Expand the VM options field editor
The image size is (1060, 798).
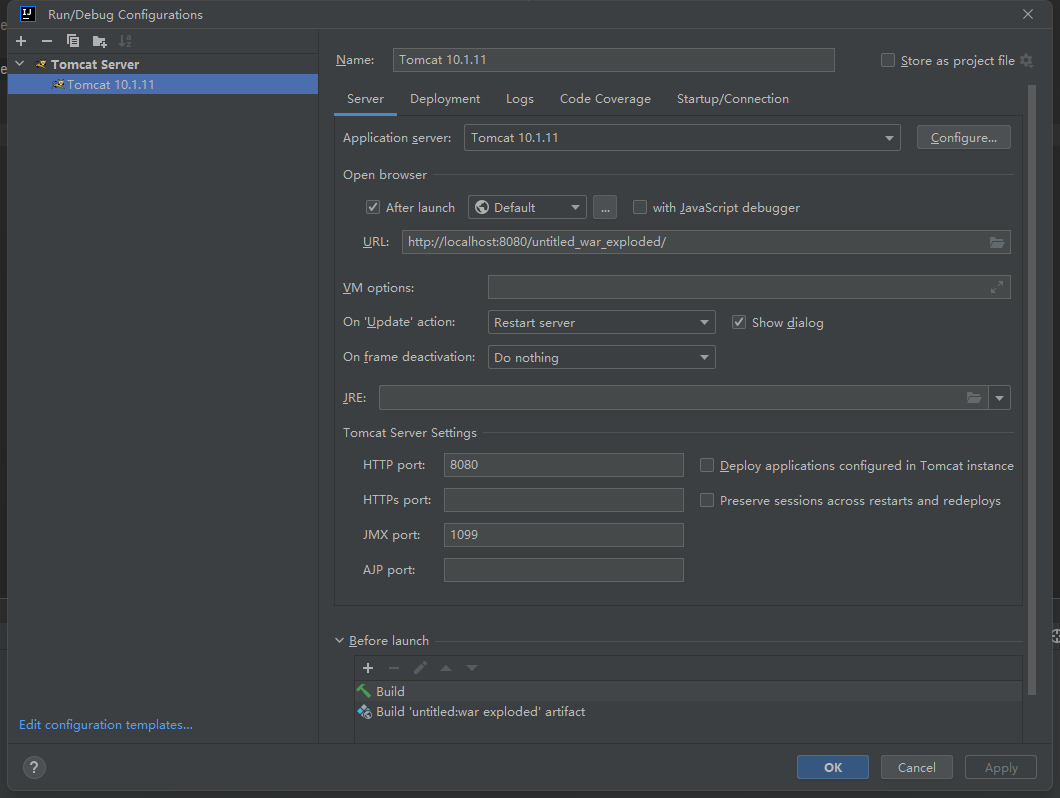point(996,288)
